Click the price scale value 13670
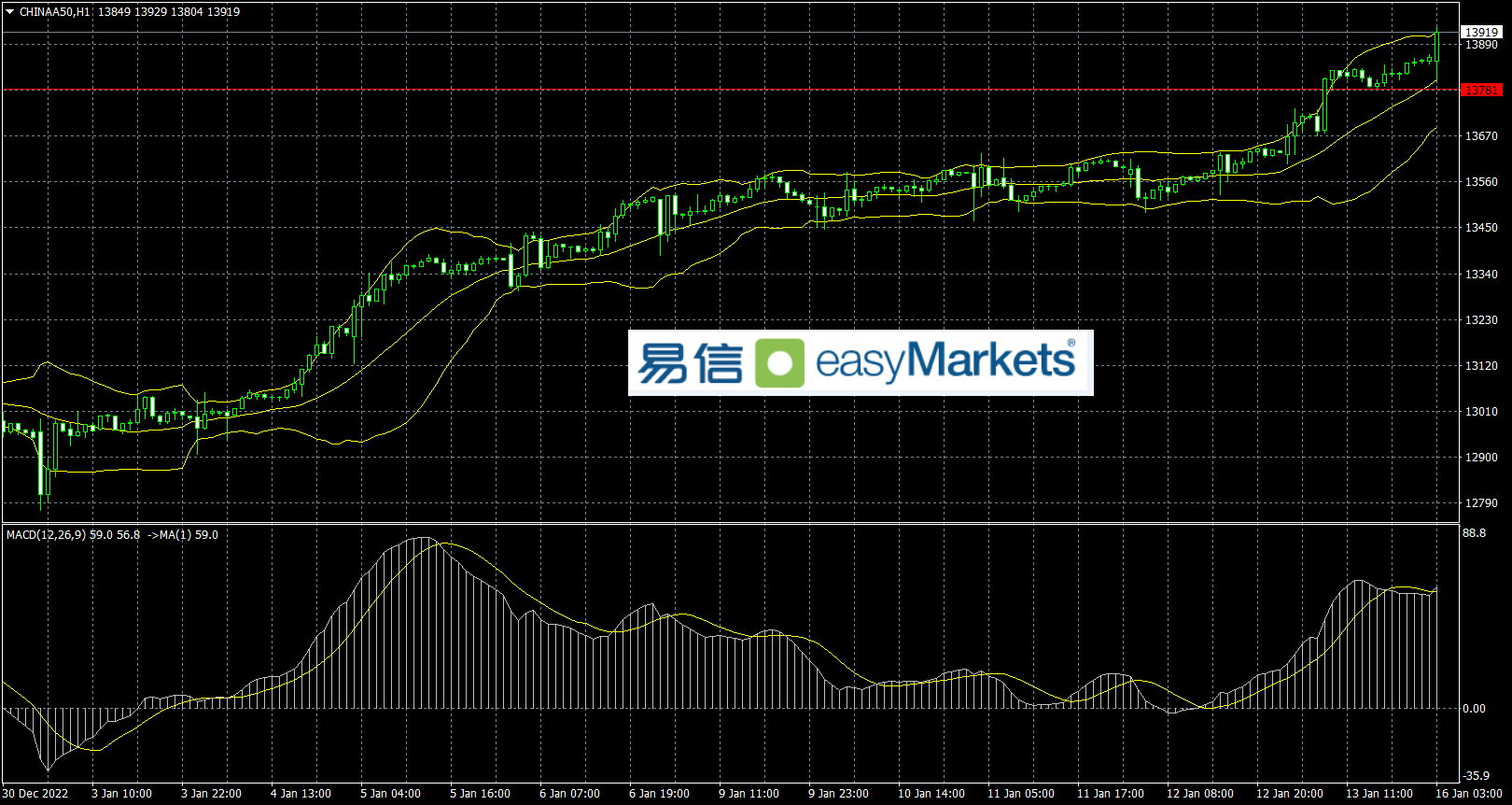 point(1481,136)
